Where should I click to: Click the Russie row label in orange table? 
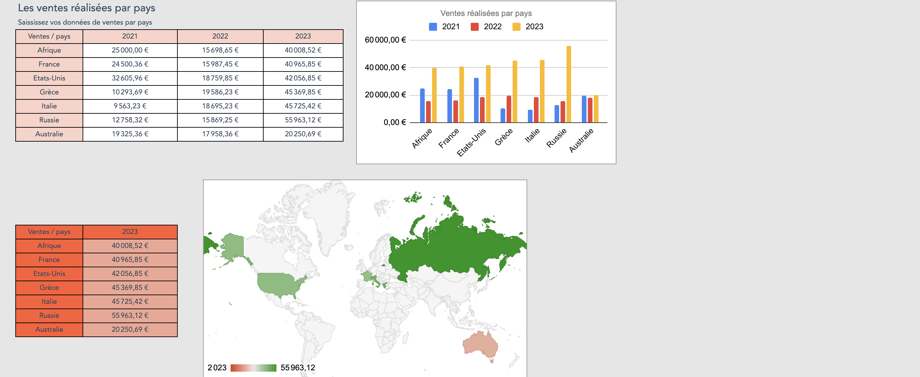(x=49, y=315)
